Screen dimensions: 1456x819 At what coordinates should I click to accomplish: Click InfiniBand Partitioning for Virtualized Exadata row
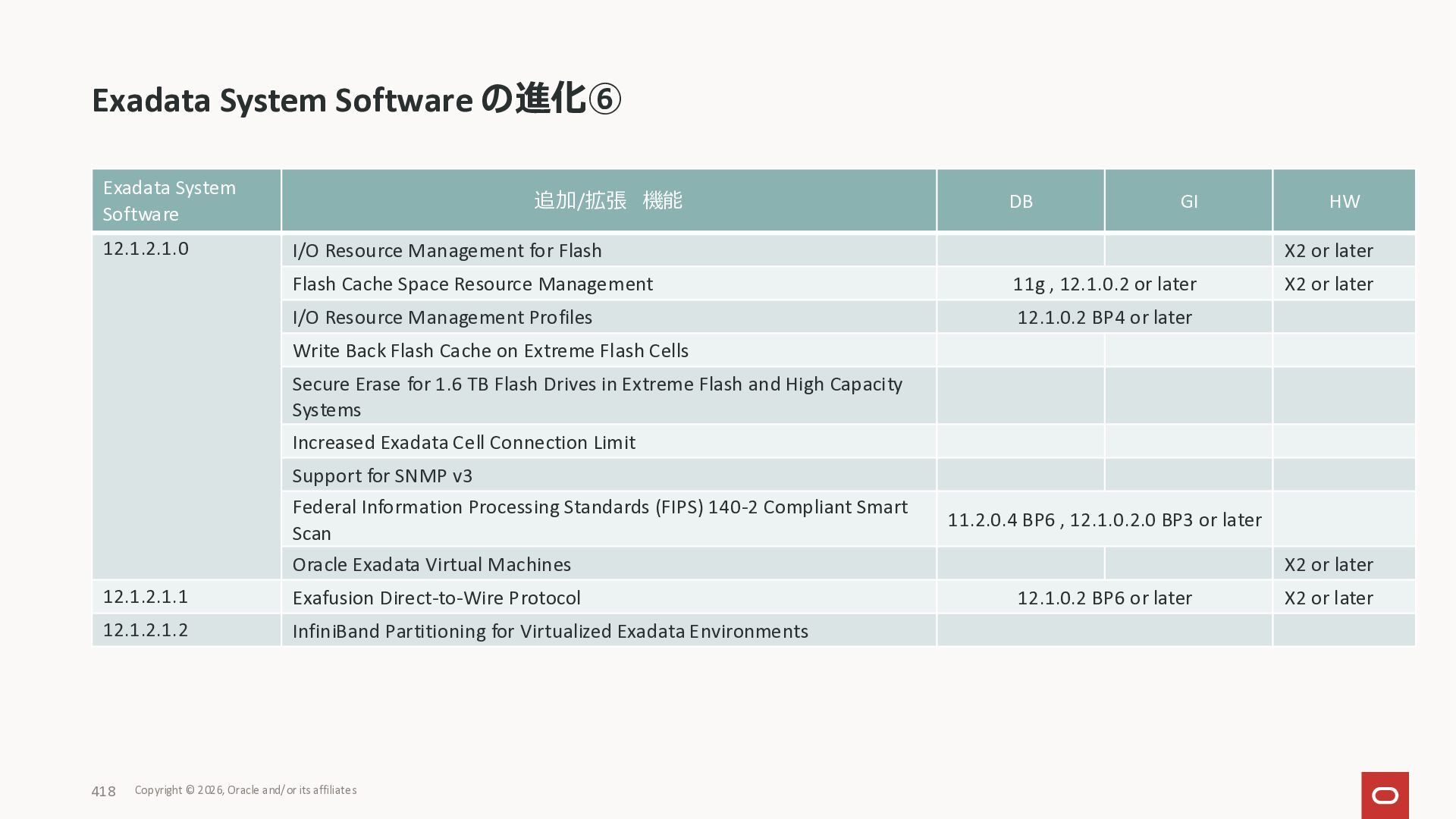click(x=550, y=632)
